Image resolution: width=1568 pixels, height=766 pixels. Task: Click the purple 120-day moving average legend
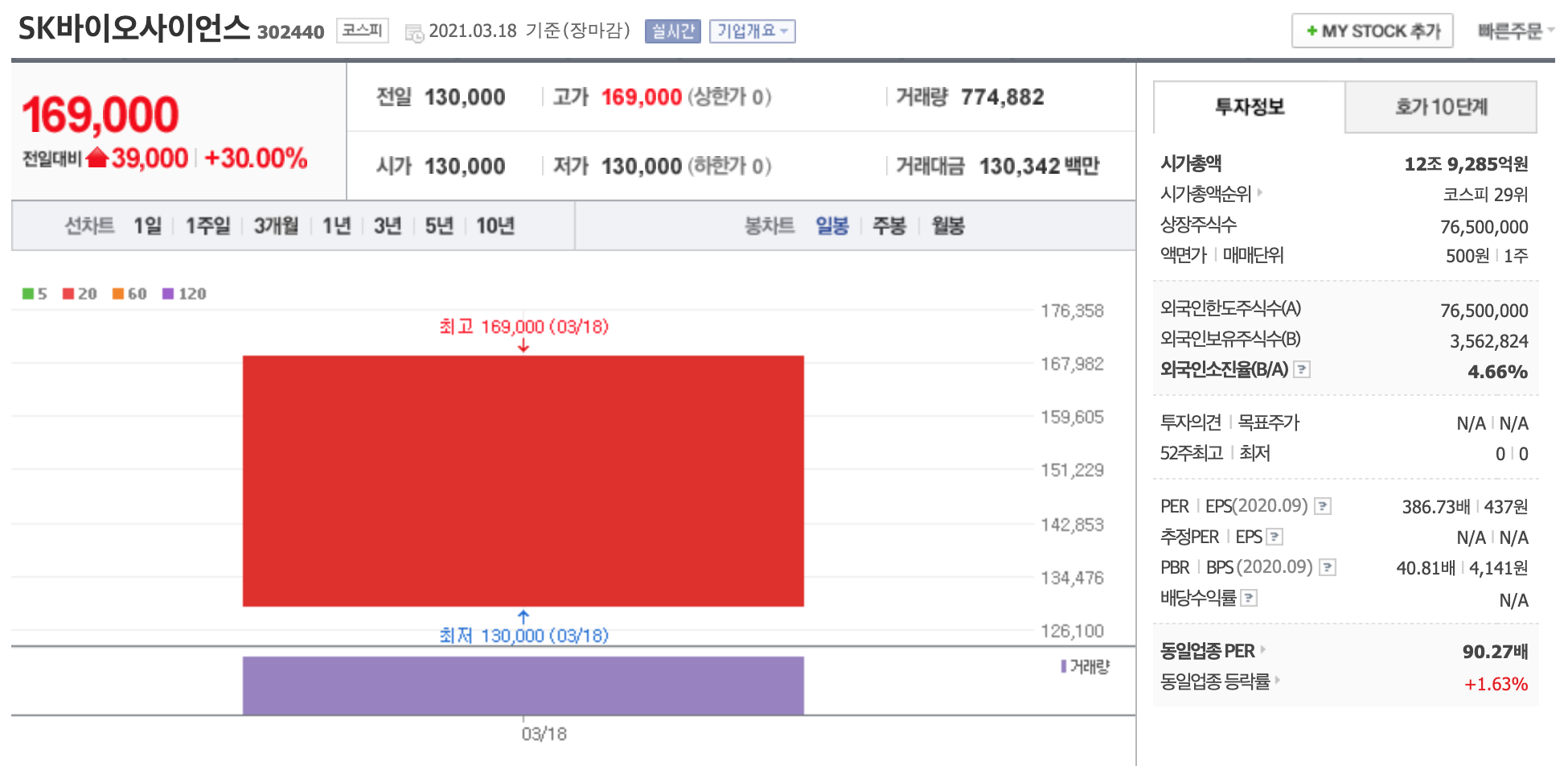tap(184, 294)
